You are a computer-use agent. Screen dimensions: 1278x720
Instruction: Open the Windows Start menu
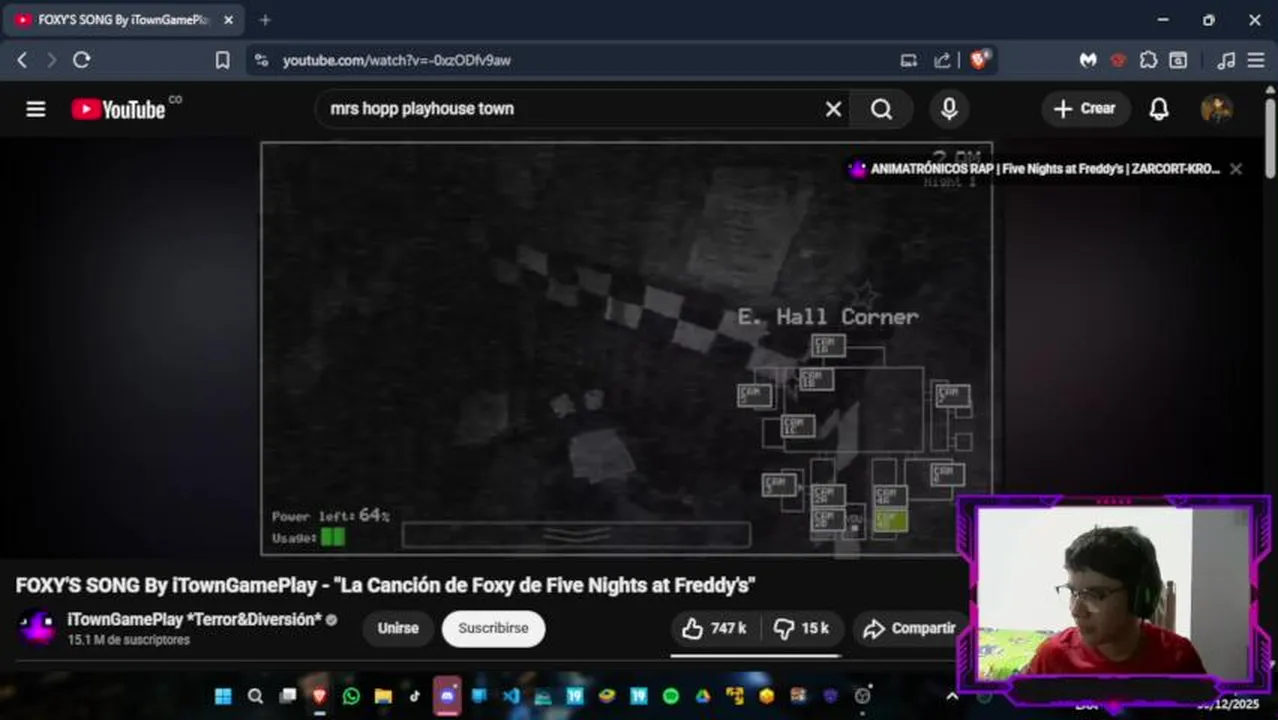[x=223, y=696]
